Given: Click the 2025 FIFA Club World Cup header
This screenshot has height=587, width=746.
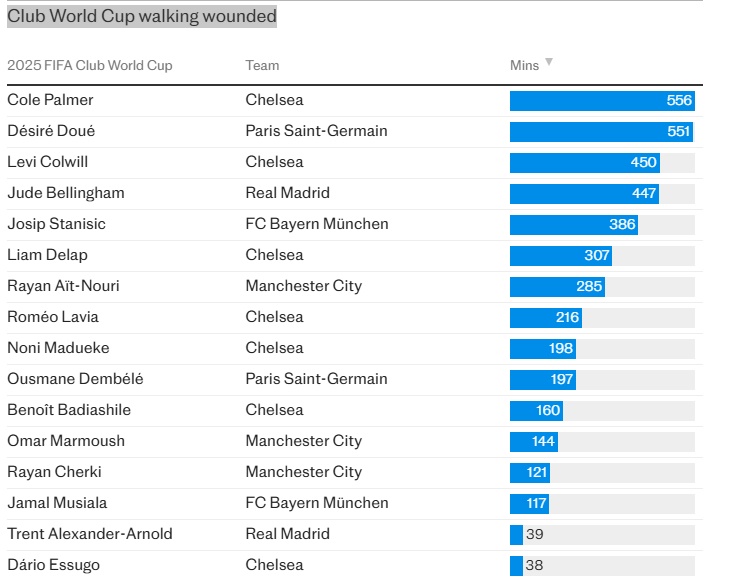Looking at the screenshot, I should [x=90, y=65].
